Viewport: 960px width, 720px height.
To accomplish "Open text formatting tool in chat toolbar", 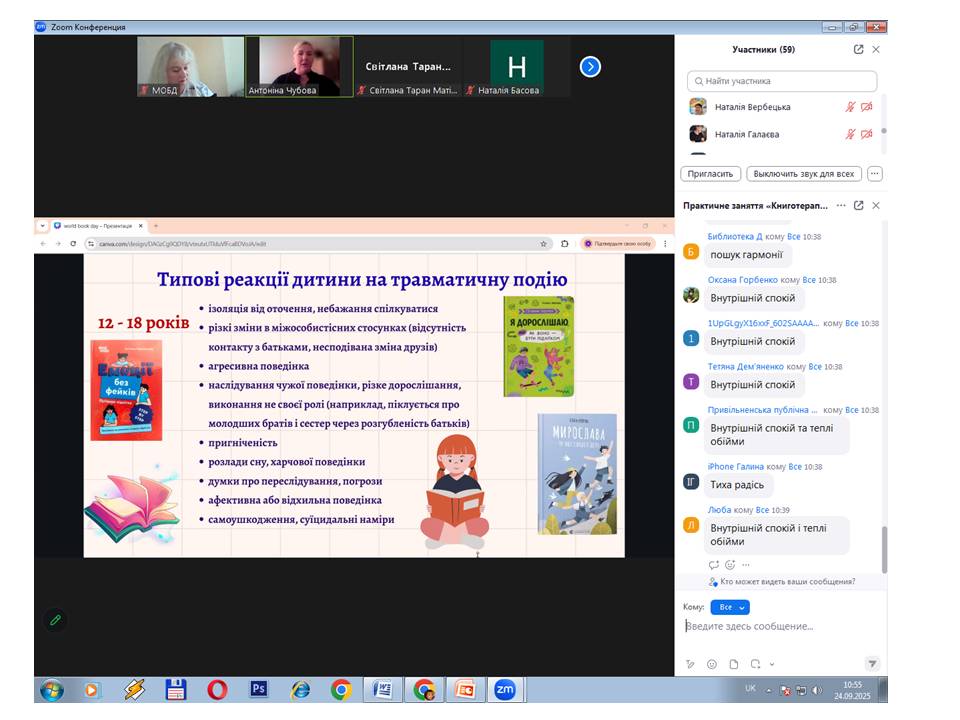I will [690, 664].
